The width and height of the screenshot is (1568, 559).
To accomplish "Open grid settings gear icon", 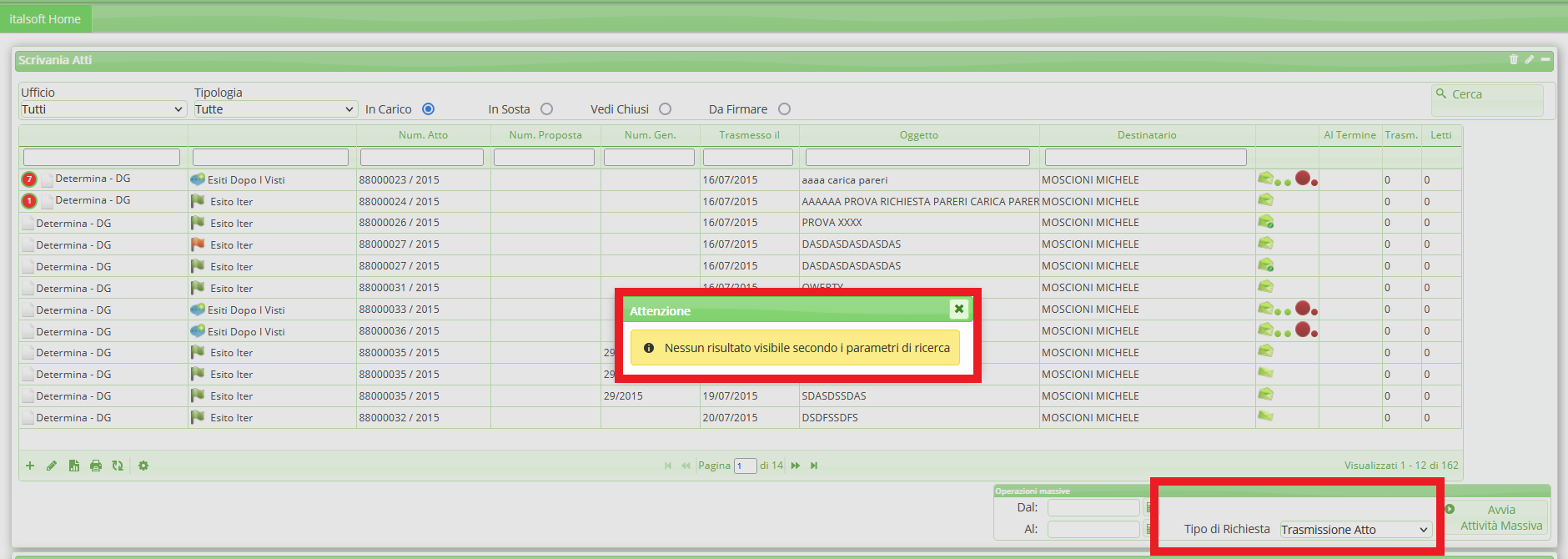I will 143,466.
